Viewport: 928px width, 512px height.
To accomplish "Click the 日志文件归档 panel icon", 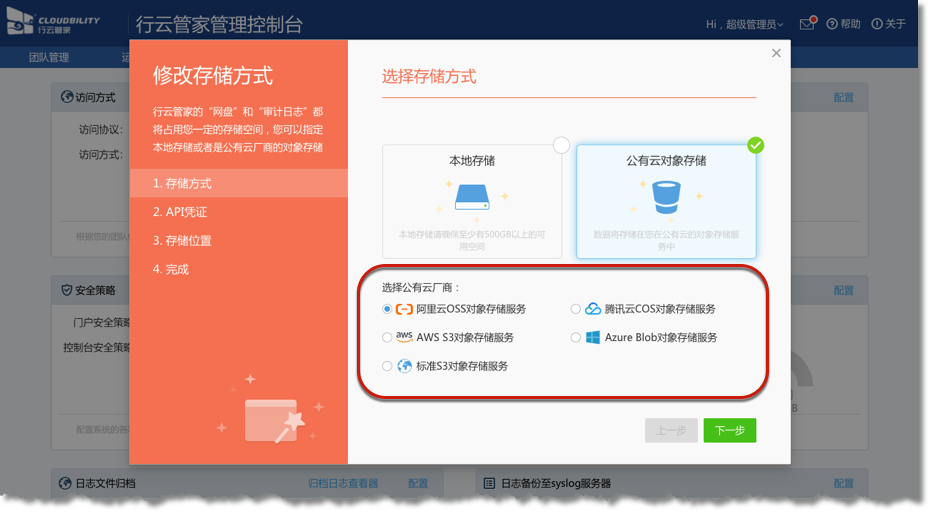I will click(x=65, y=484).
